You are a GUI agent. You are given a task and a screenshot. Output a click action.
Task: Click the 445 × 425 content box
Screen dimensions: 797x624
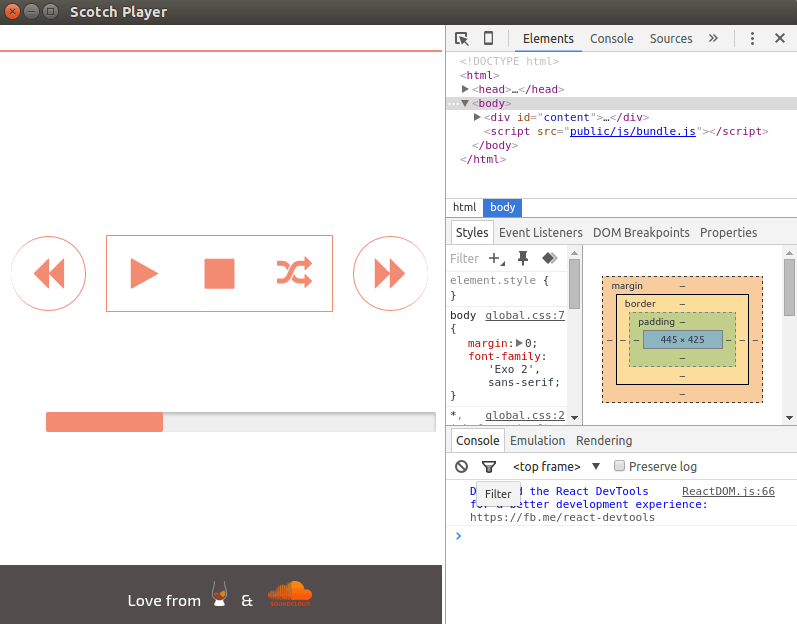(x=683, y=339)
